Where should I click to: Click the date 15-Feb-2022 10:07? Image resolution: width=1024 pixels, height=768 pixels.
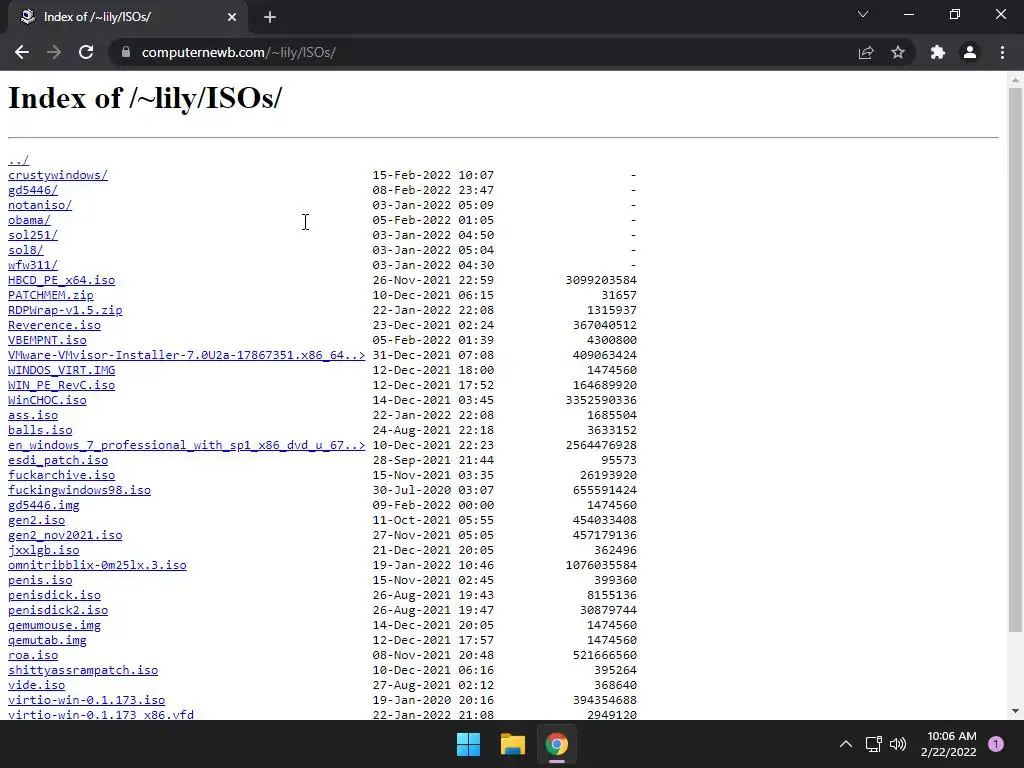(x=433, y=175)
